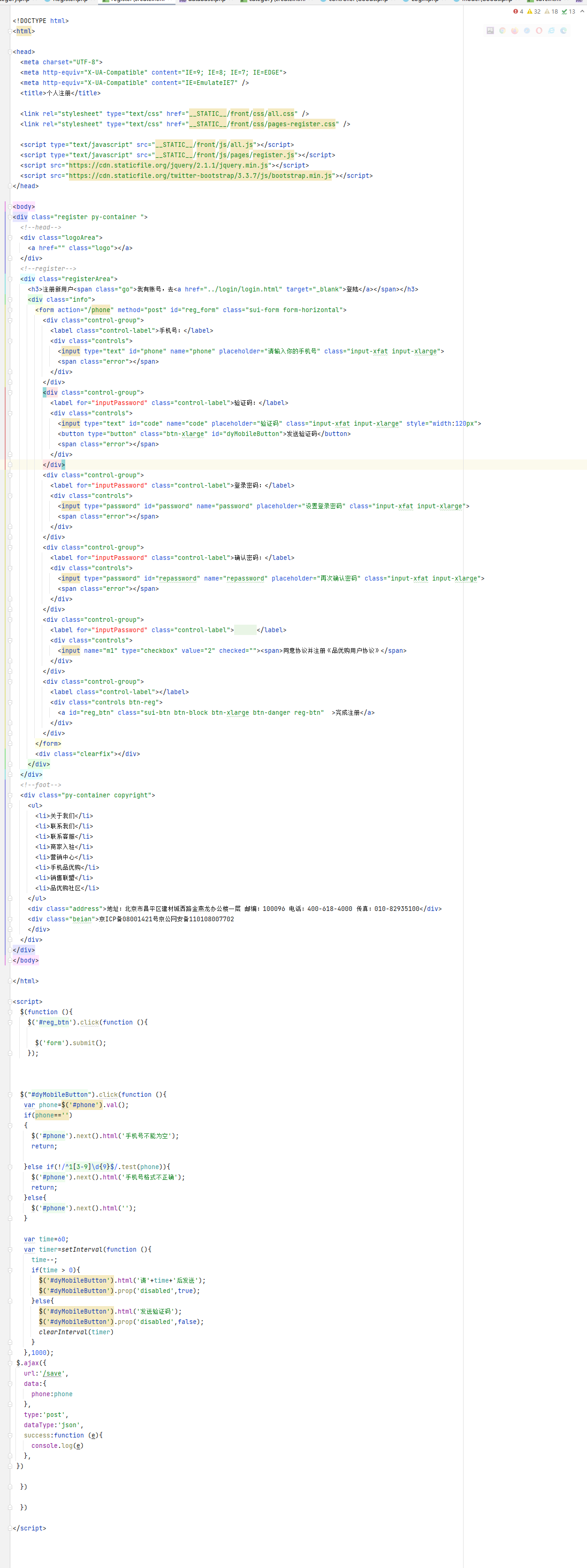Follow the bootstrap.min.js CDN URL
587x1568 pixels.
pyautogui.click(x=200, y=176)
